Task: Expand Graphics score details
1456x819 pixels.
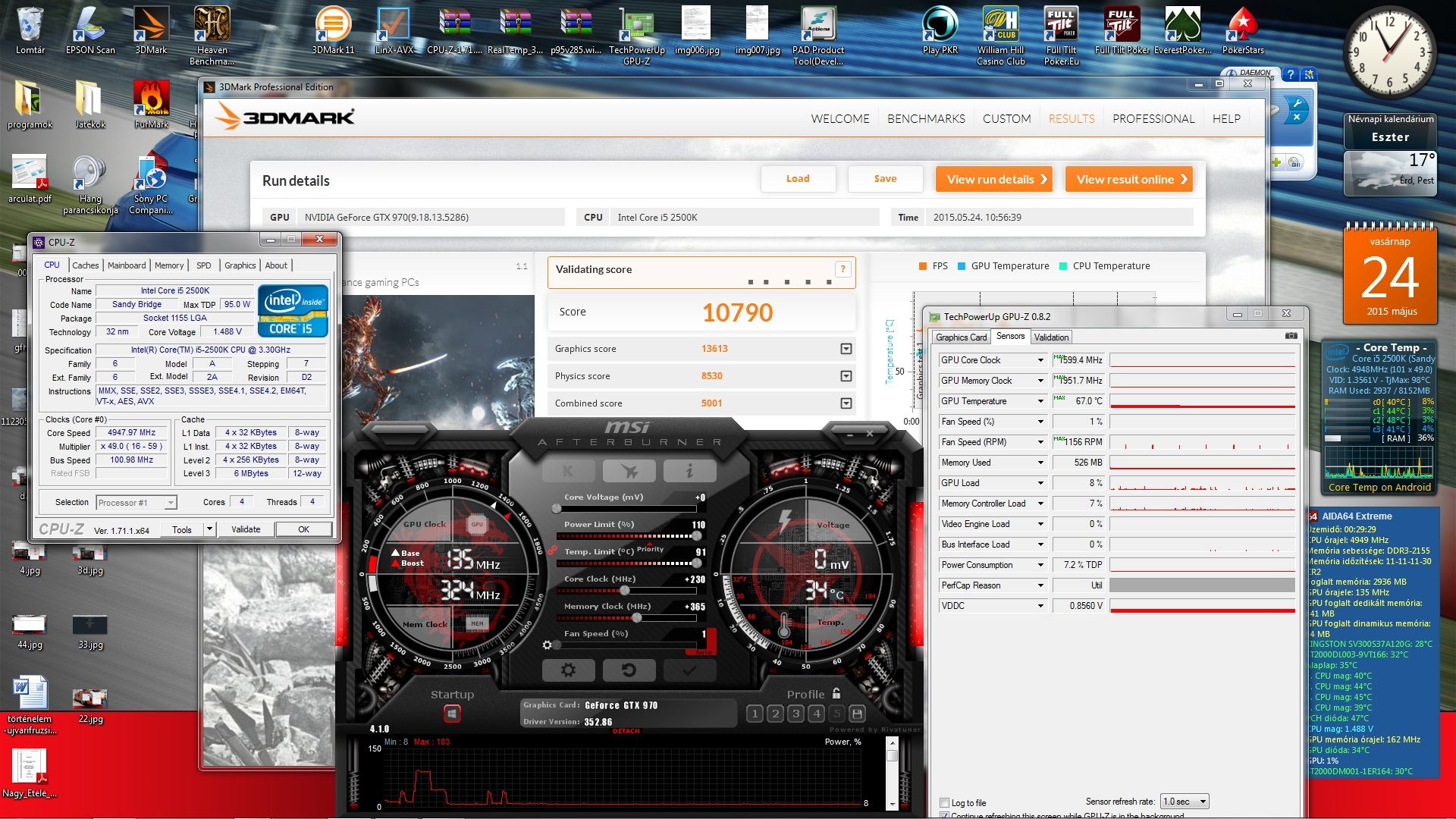Action: pyautogui.click(x=846, y=349)
